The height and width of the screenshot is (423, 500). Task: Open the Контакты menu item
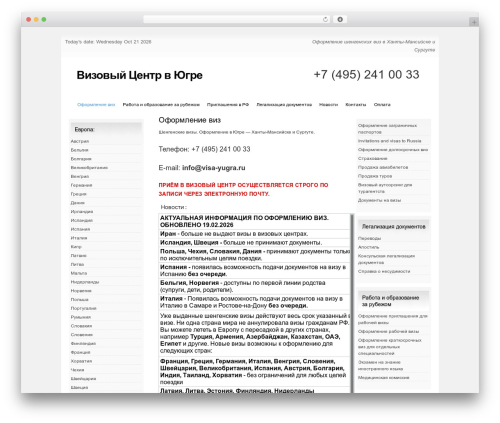tap(356, 105)
